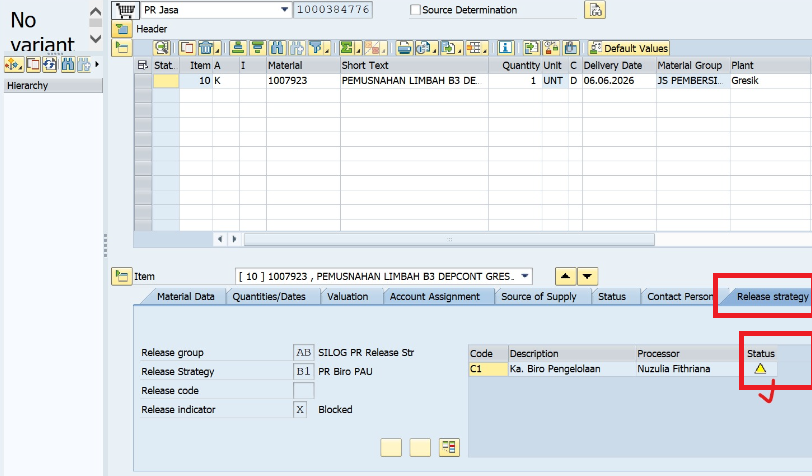Image resolution: width=812 pixels, height=476 pixels.
Task: Sort items ascending in the item toolbar
Action: [x=238, y=48]
